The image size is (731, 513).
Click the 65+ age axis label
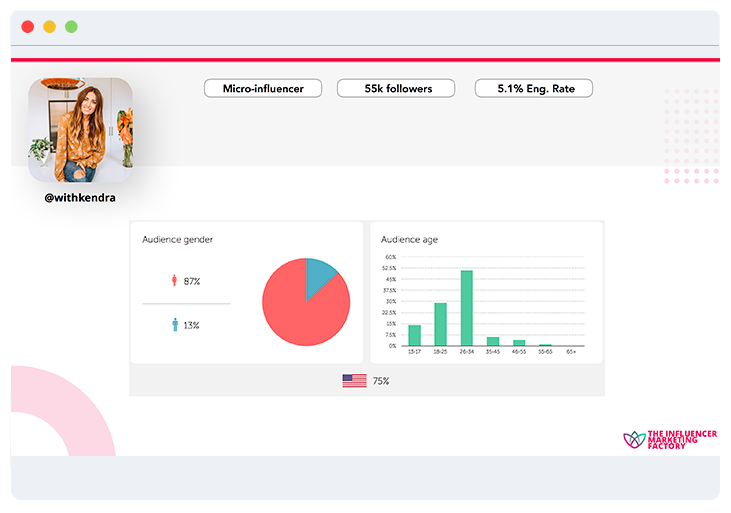point(571,352)
